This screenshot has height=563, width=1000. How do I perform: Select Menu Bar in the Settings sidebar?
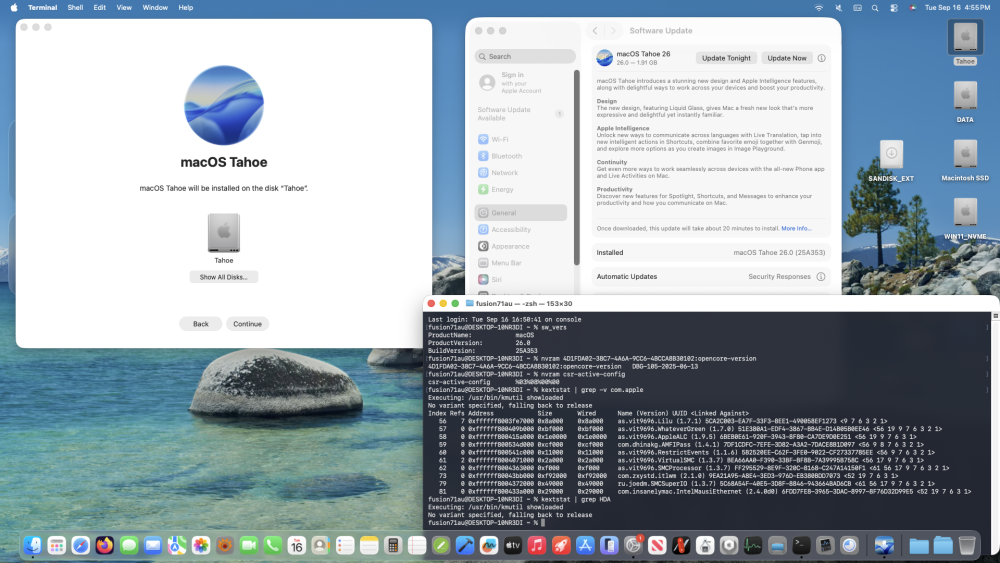click(520, 263)
